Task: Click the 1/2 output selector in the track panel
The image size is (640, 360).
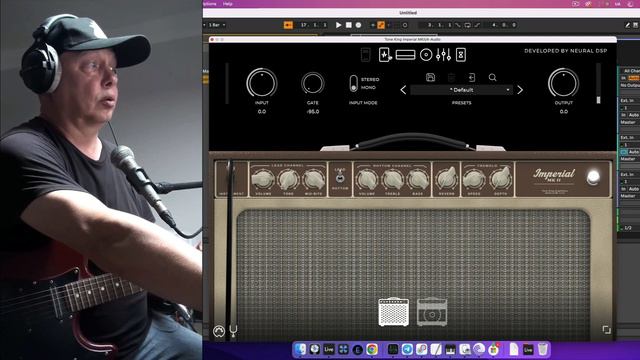Action: coord(630,228)
